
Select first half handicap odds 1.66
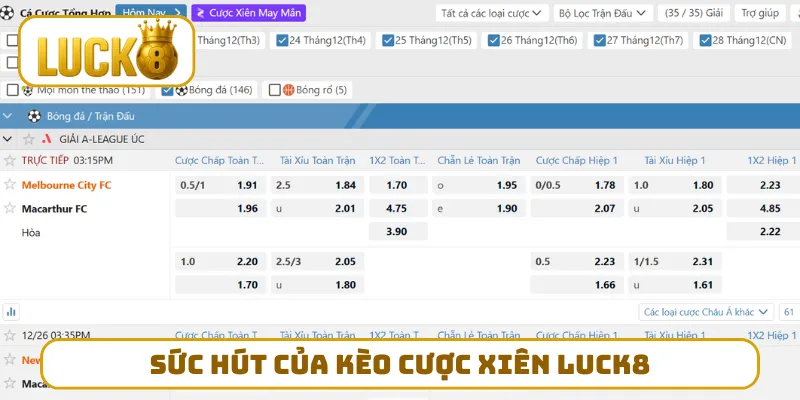[577, 285]
